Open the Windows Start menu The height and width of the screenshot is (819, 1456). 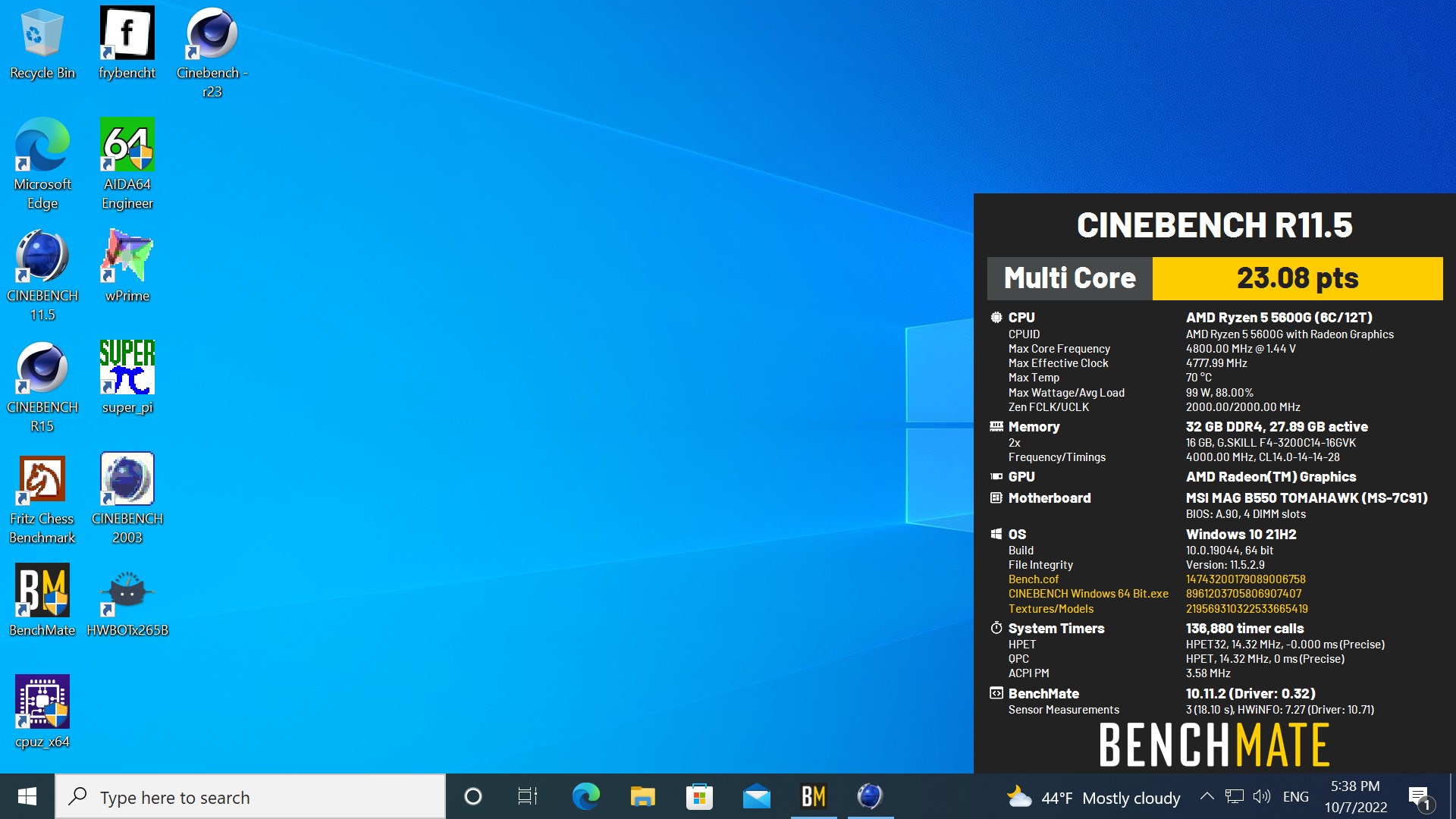click(27, 796)
